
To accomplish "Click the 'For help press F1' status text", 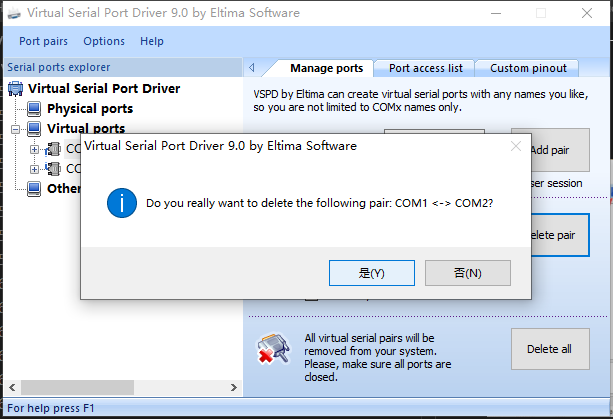I will (x=51, y=408).
